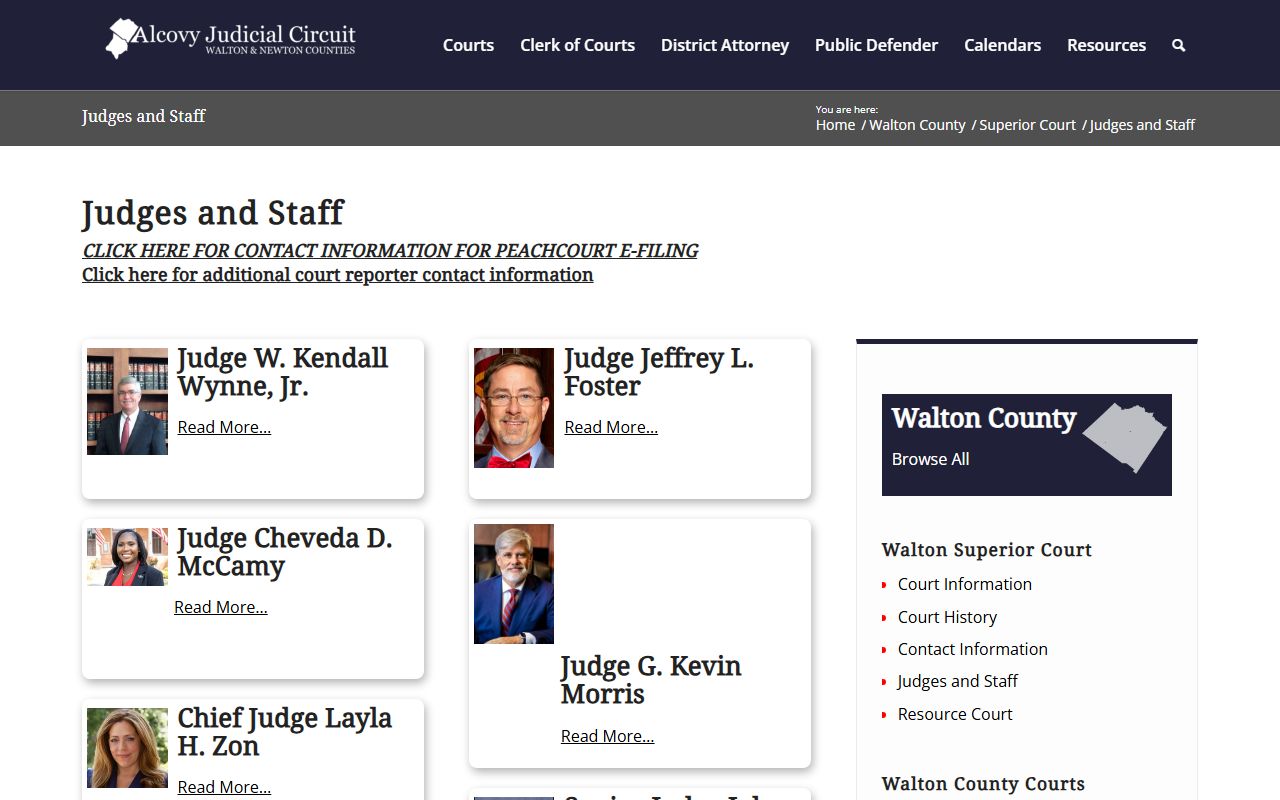1280x800 pixels.
Task: Open the Resources menu
Action: coord(1106,45)
